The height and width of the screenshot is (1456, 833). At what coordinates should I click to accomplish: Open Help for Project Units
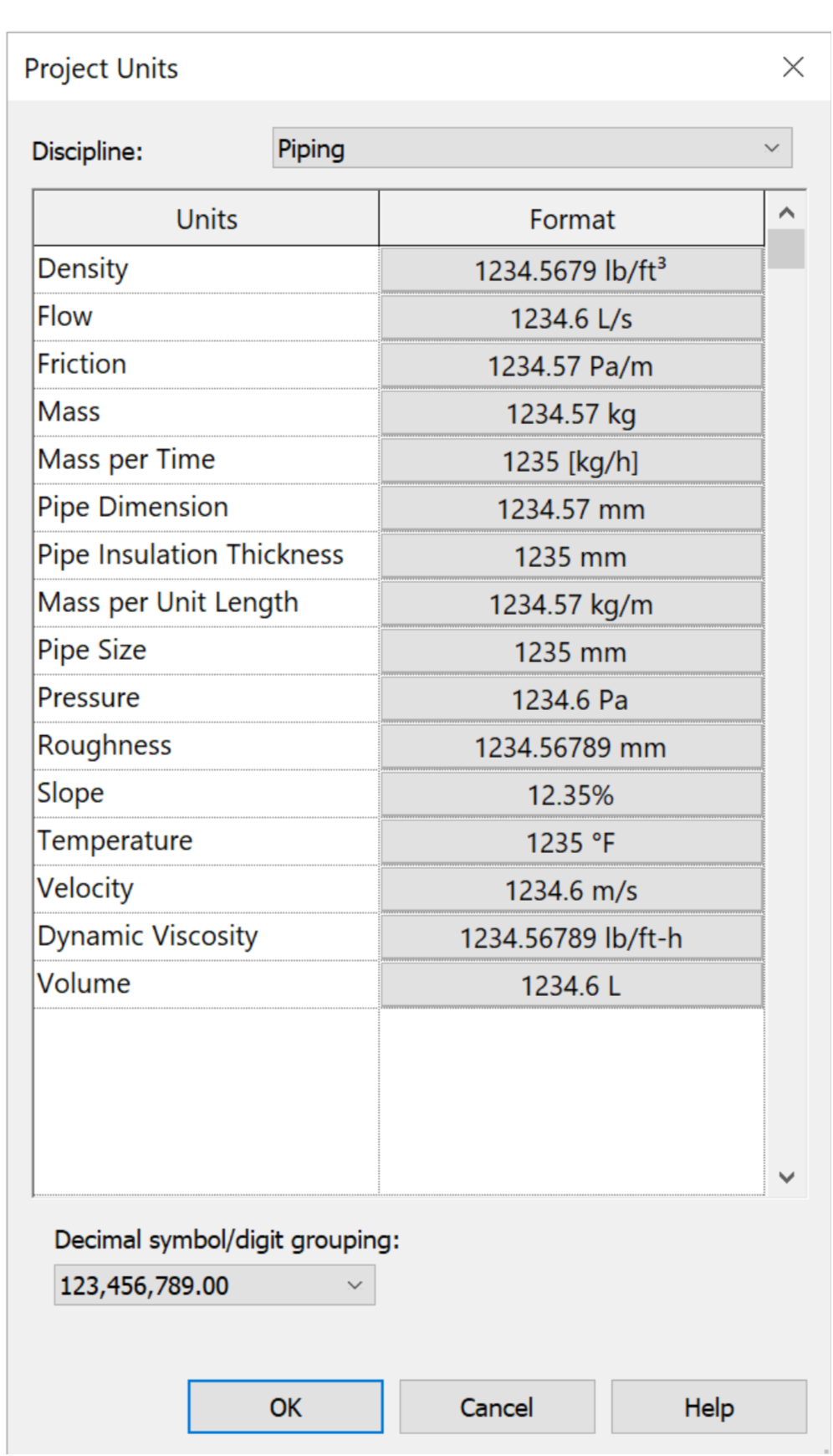coord(708,1407)
